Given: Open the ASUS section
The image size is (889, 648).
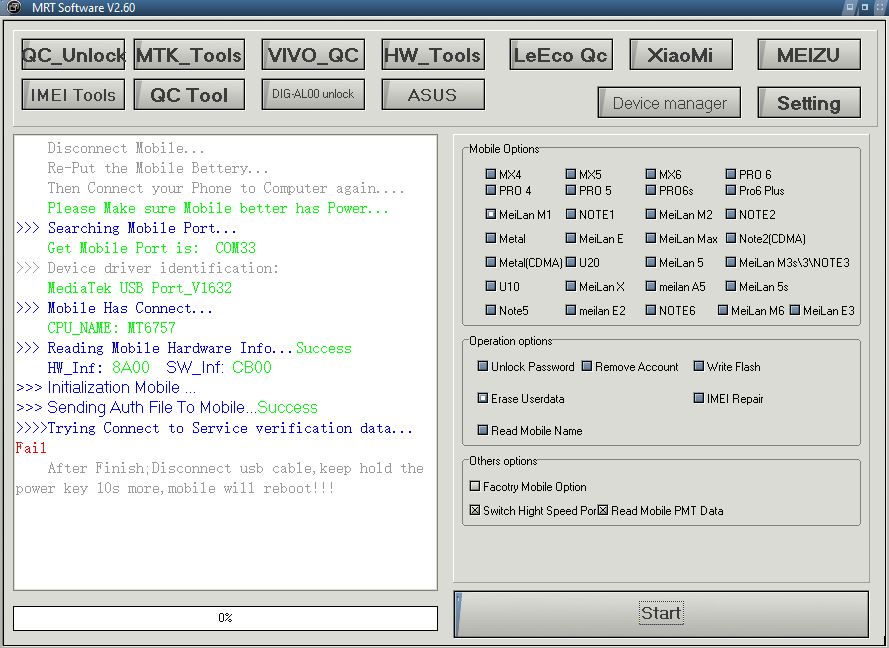Looking at the screenshot, I should coord(433,94).
